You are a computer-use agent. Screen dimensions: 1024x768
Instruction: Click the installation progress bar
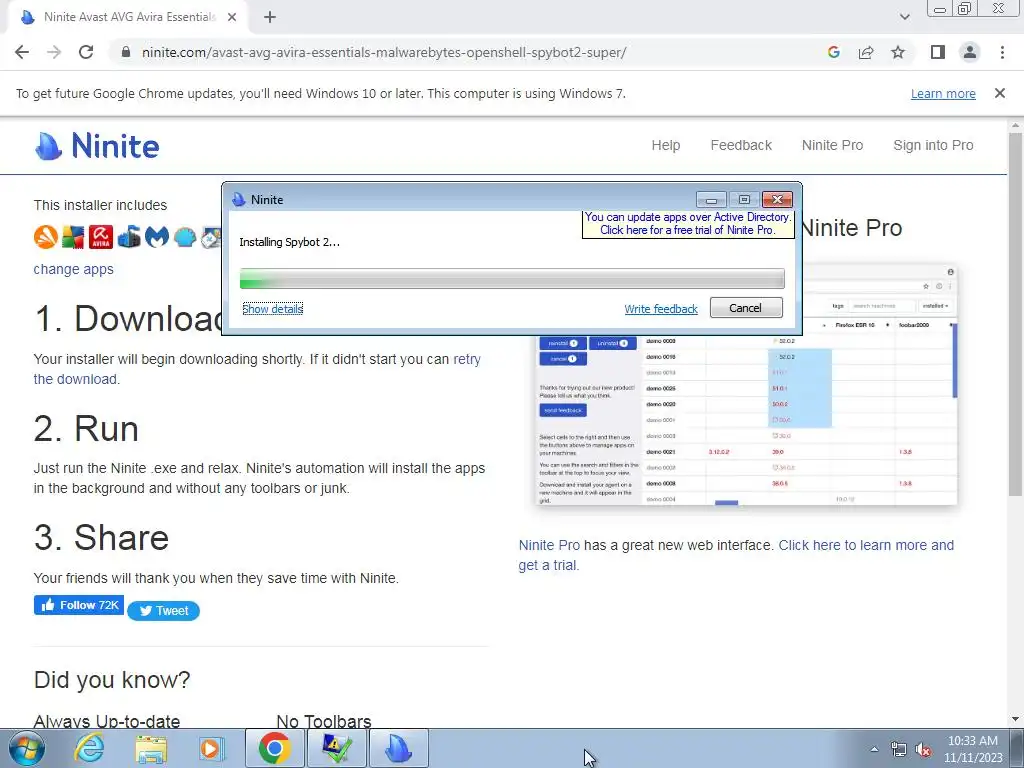512,278
